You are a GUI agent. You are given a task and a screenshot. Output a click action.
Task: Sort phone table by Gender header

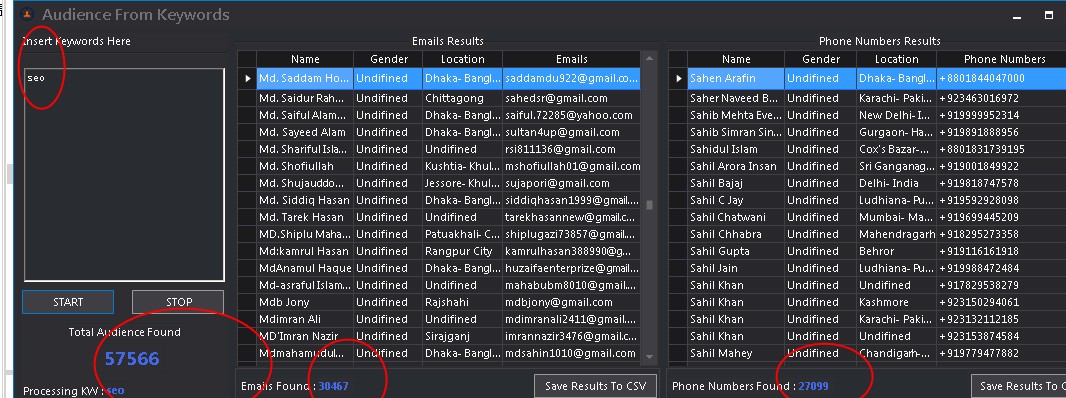point(820,59)
